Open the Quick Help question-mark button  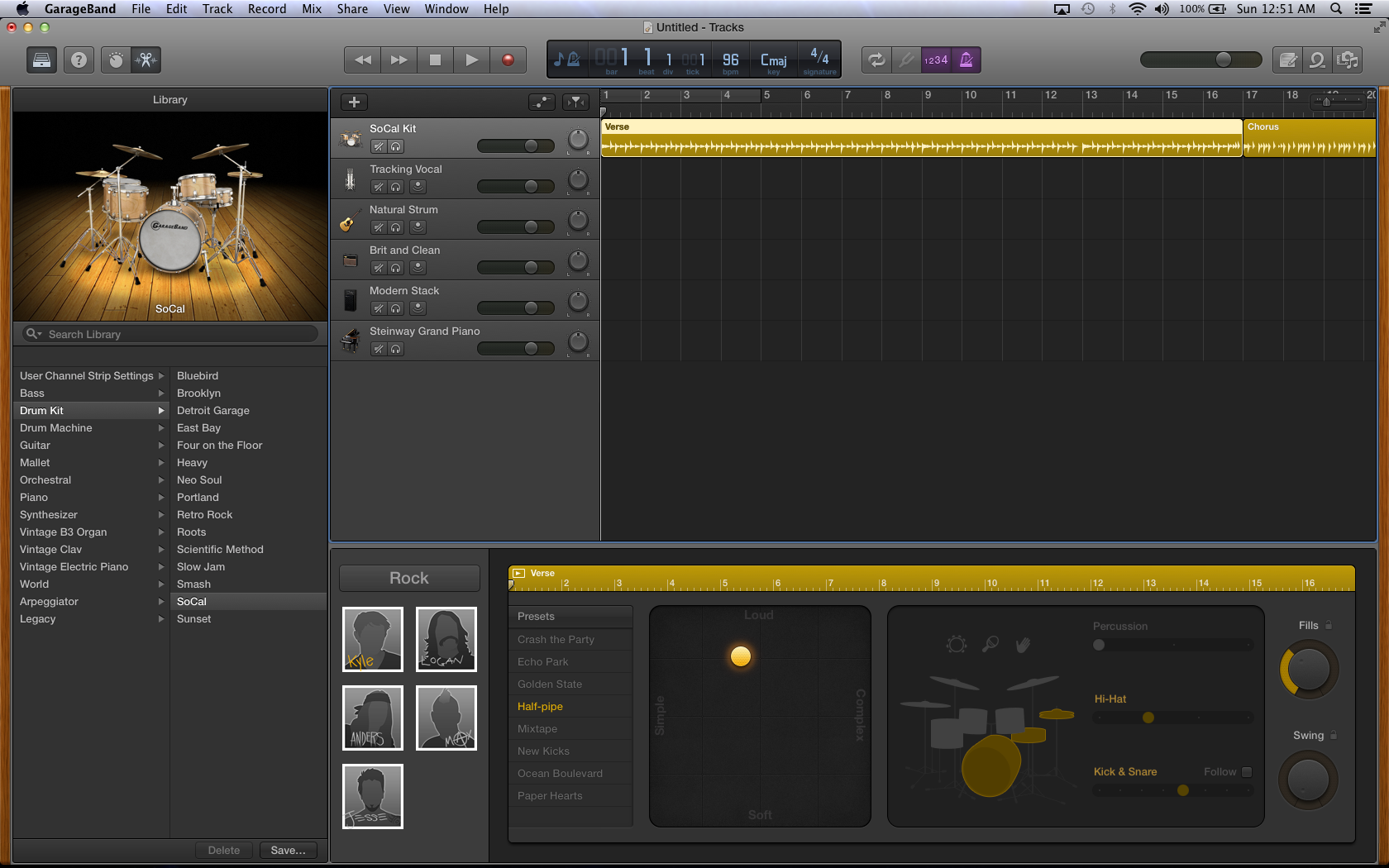point(79,60)
